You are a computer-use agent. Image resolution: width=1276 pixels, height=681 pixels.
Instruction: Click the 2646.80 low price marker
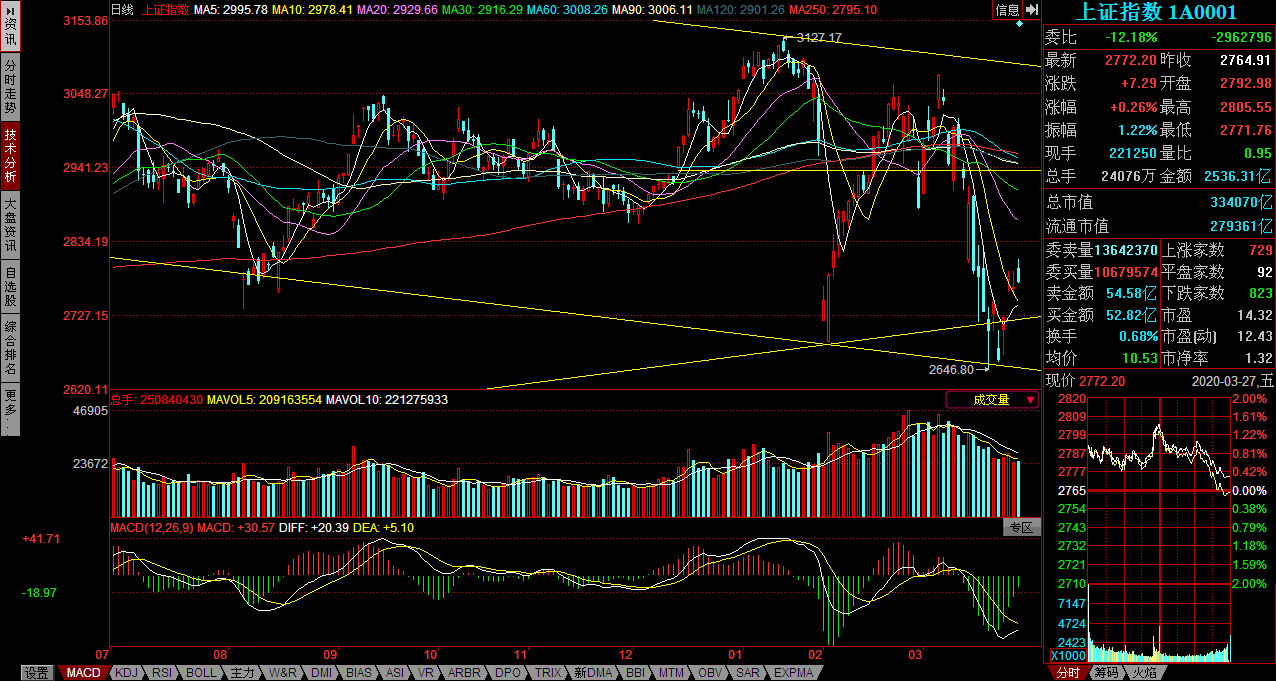tap(951, 369)
